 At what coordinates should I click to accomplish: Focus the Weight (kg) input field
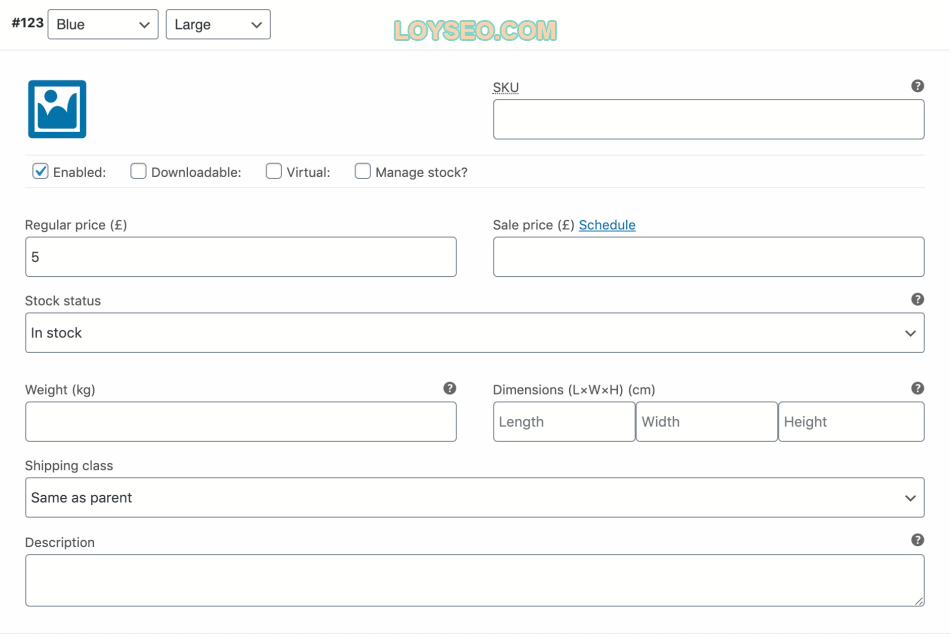pyautogui.click(x=241, y=422)
